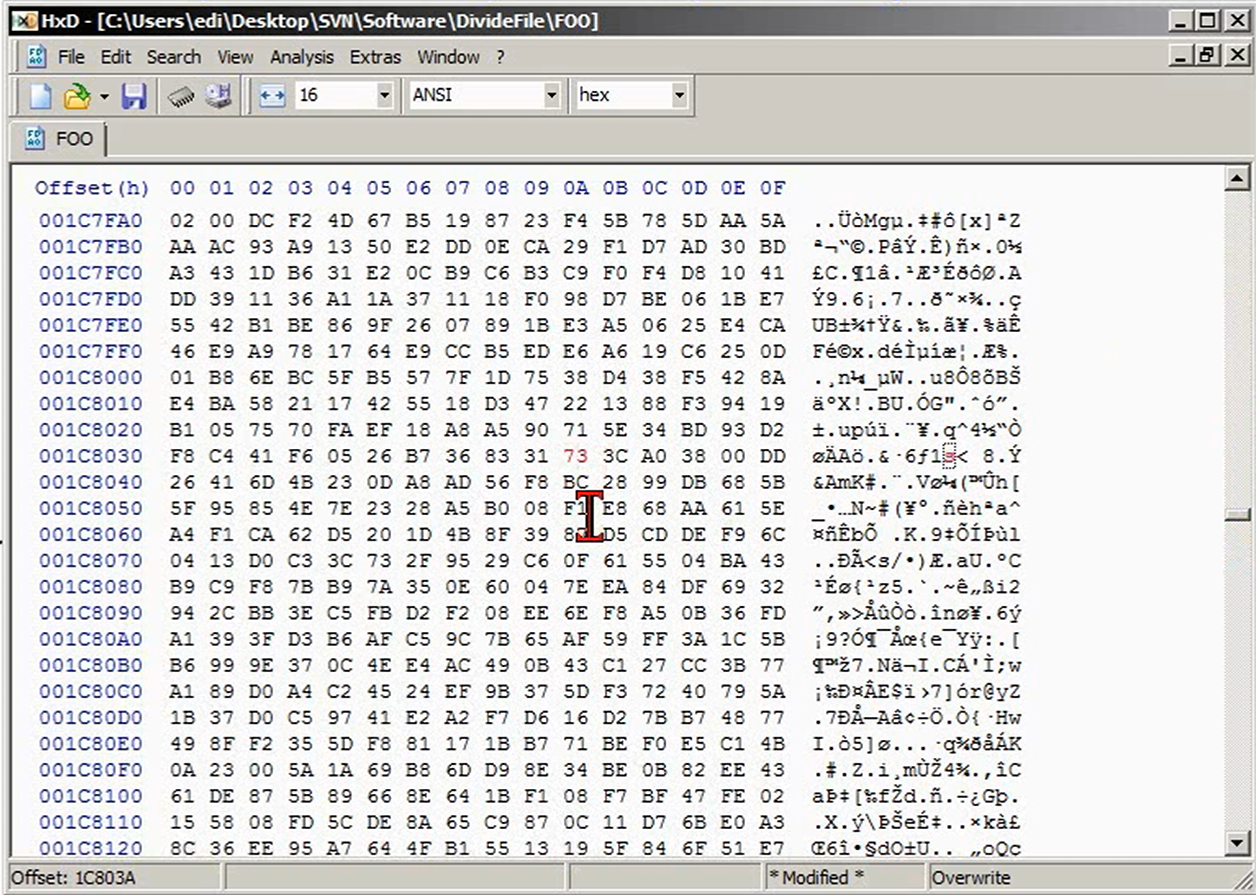Click the scroll down arrow of vertical scrollbar
The width and height of the screenshot is (1256, 895).
(1237, 844)
